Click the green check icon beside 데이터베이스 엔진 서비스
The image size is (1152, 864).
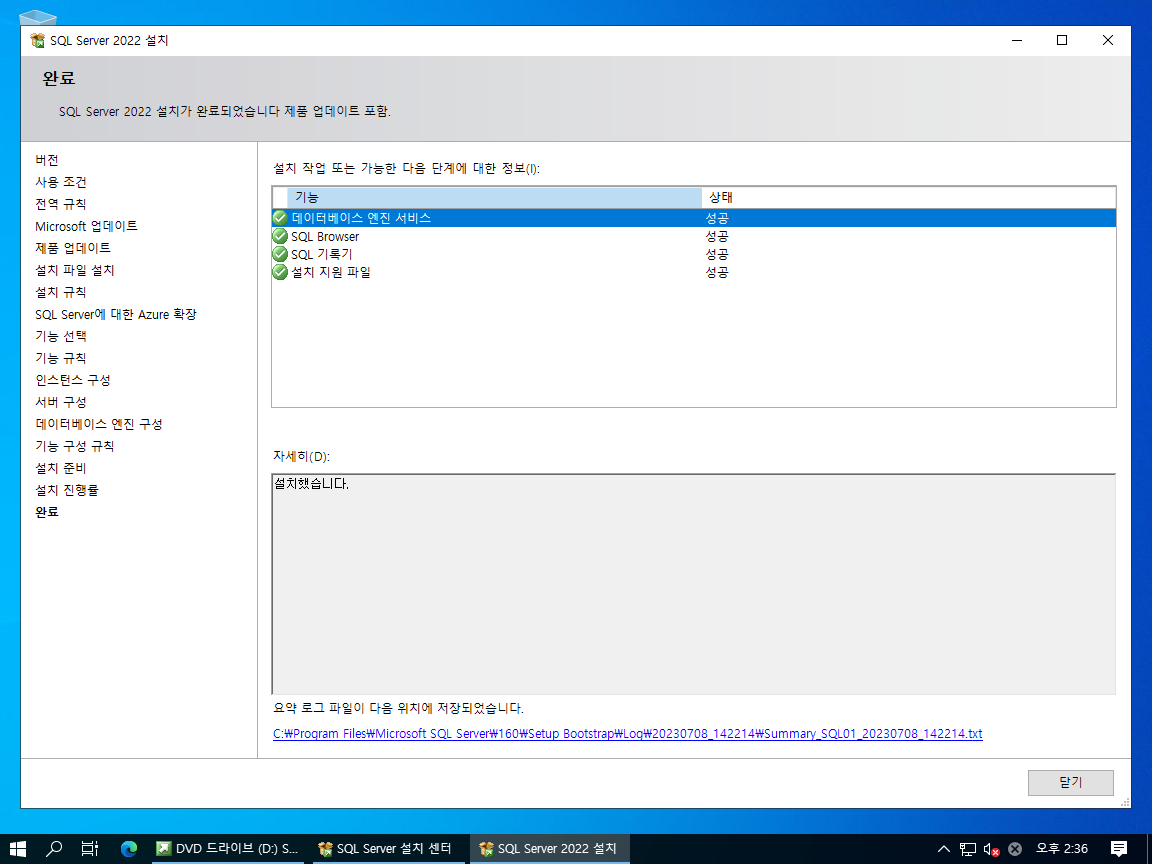point(280,217)
